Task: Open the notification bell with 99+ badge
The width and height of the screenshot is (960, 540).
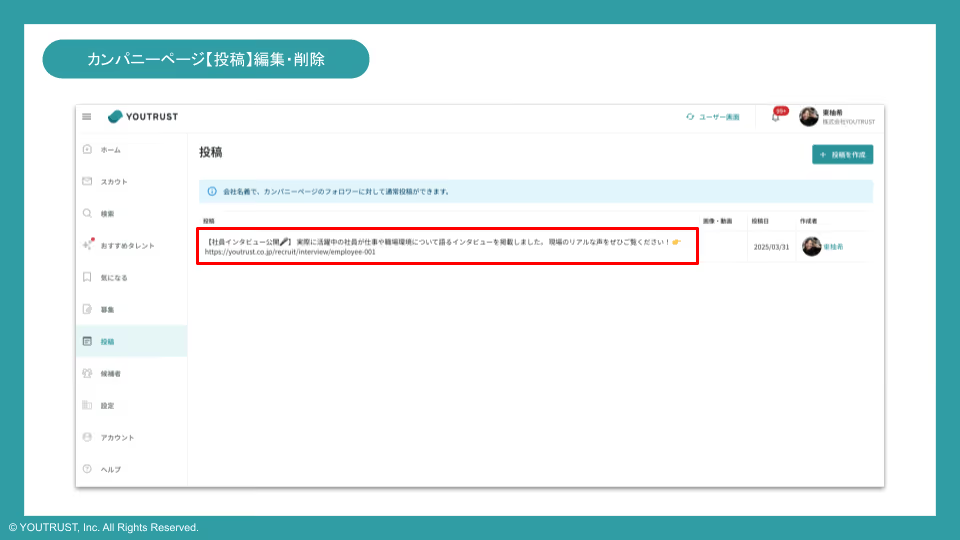Action: 775,117
